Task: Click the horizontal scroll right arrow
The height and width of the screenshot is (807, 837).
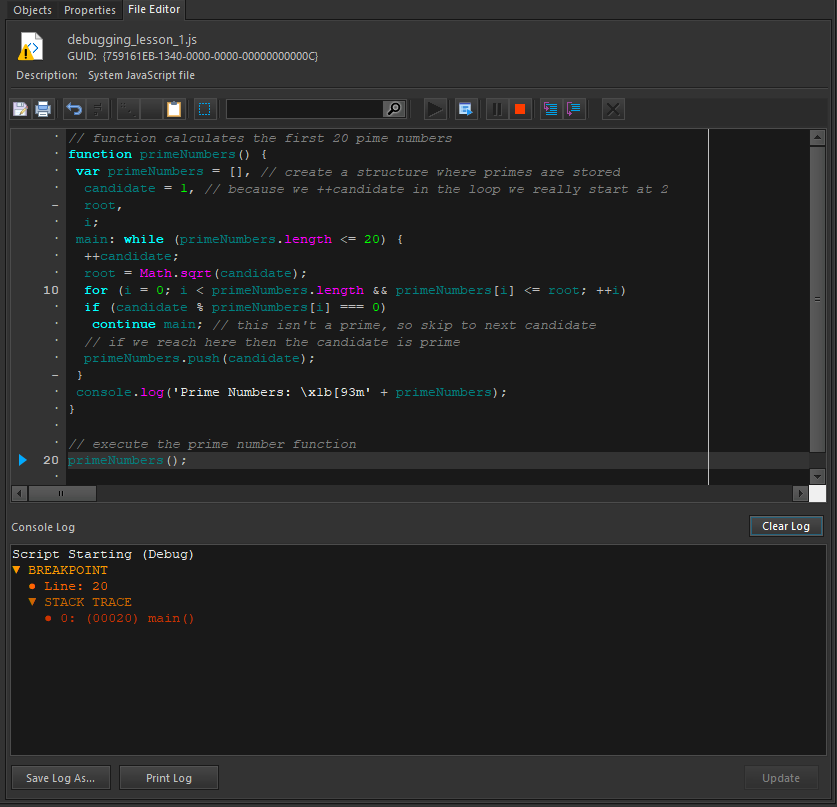Action: 800,494
